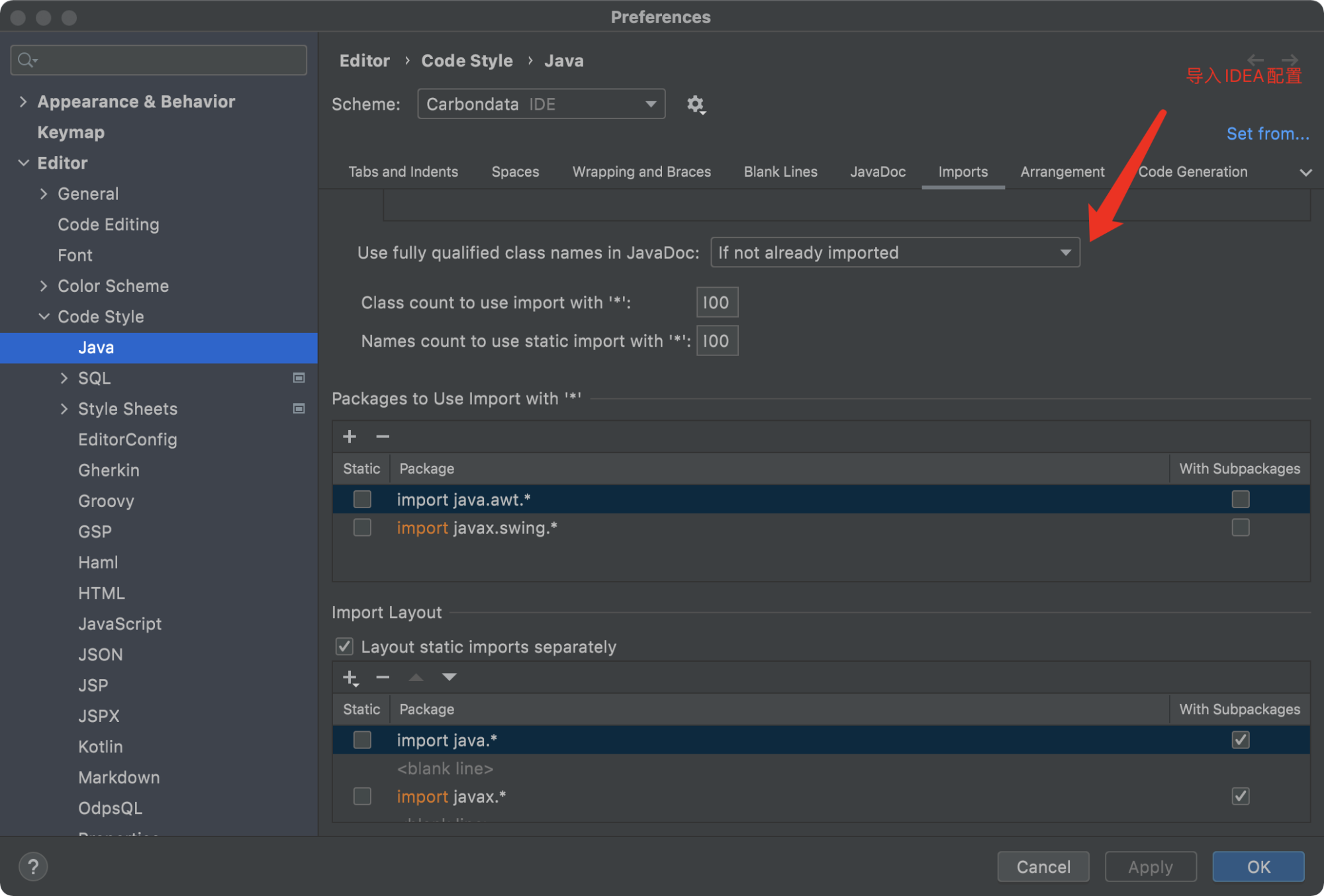1324x896 pixels.
Task: Switch to the Spaces tab
Action: (x=515, y=171)
